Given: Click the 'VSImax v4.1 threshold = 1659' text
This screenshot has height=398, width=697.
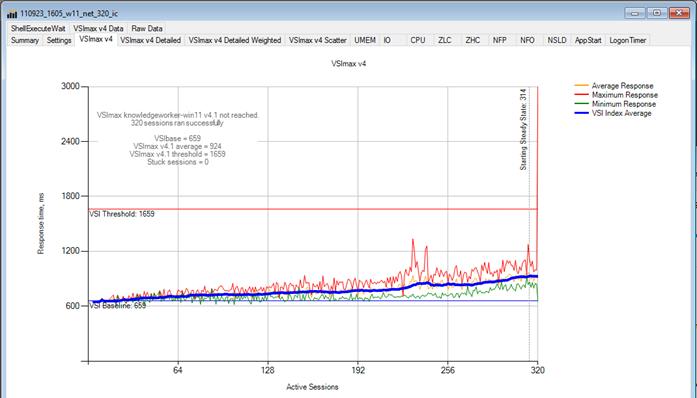Looking at the screenshot, I should pyautogui.click(x=177, y=154).
